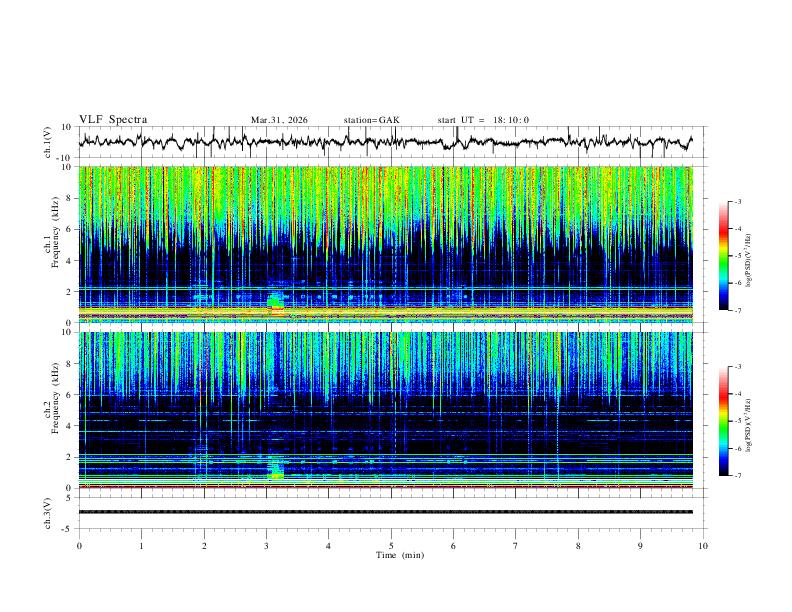The height and width of the screenshot is (612, 792).
Task: Click the 'station=GAK' header label
Action: coord(372,120)
